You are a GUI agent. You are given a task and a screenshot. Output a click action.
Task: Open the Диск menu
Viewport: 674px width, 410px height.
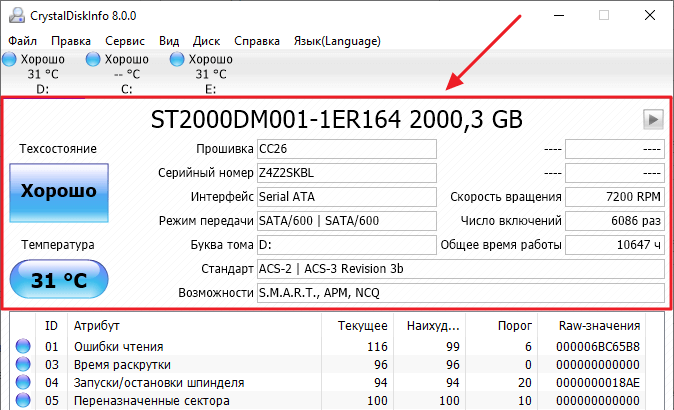(x=206, y=41)
